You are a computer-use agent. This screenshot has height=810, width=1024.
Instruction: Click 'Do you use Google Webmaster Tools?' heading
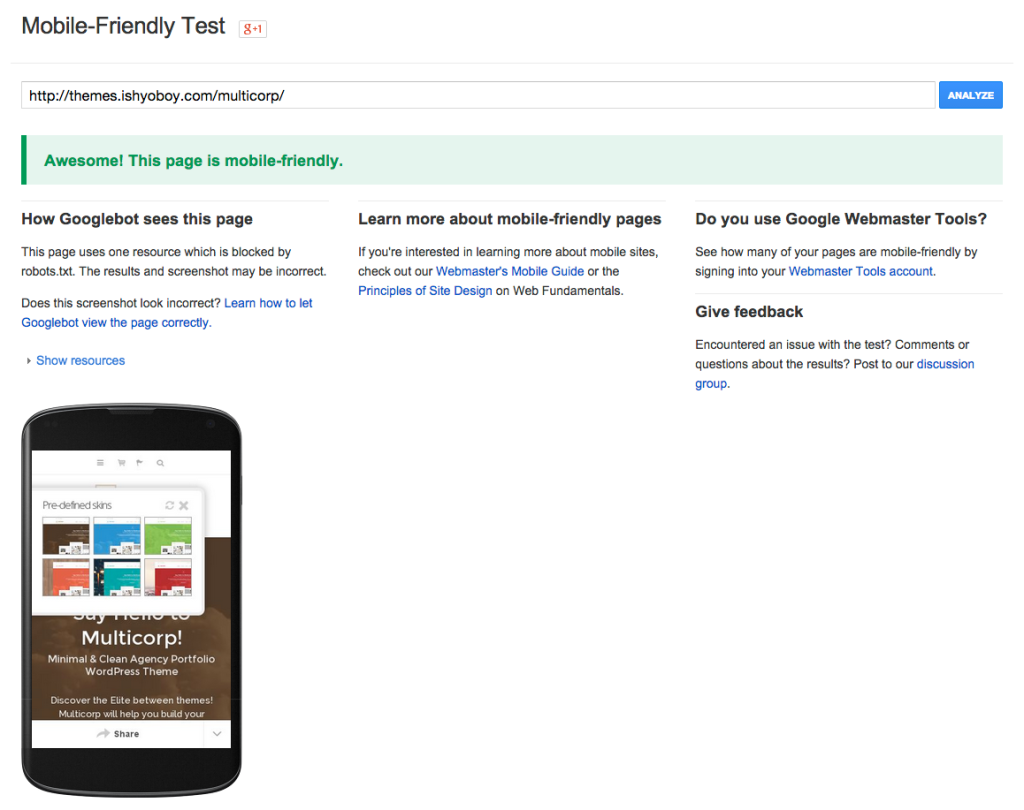pyautogui.click(x=840, y=219)
